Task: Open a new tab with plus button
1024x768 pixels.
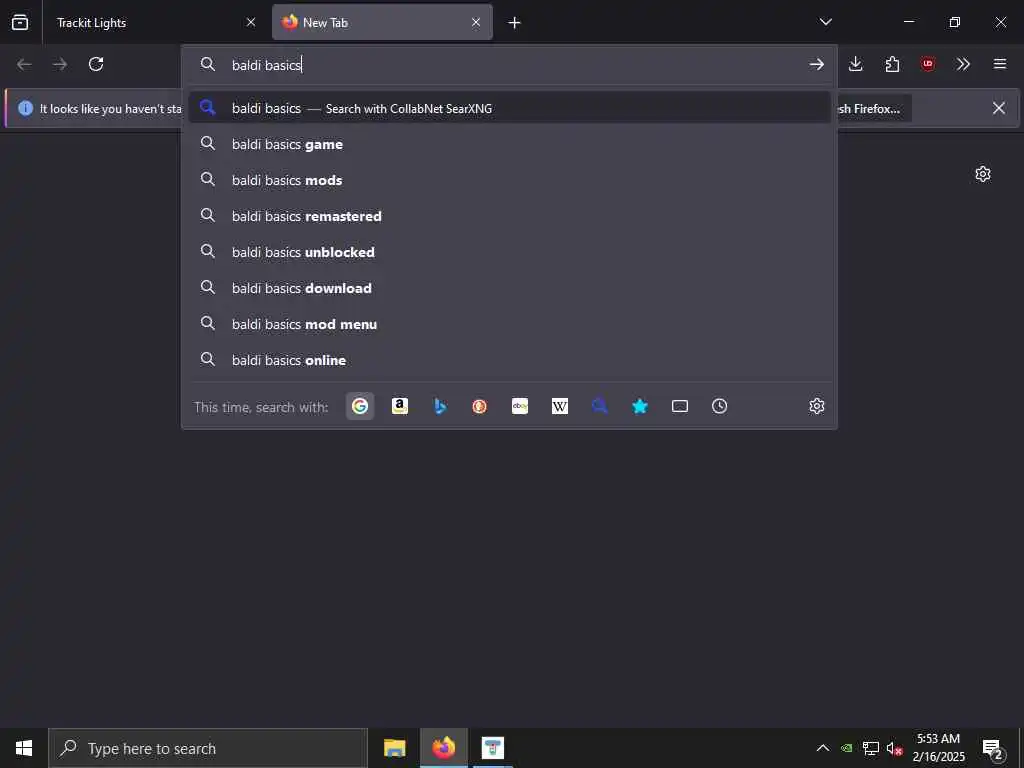Action: [x=514, y=23]
